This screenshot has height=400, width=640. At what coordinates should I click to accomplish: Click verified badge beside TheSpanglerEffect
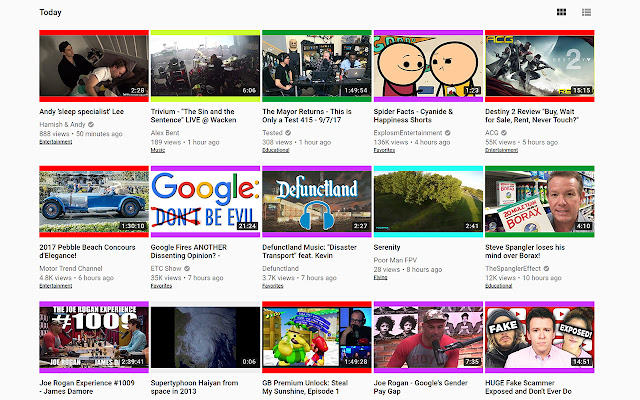[x=547, y=269]
